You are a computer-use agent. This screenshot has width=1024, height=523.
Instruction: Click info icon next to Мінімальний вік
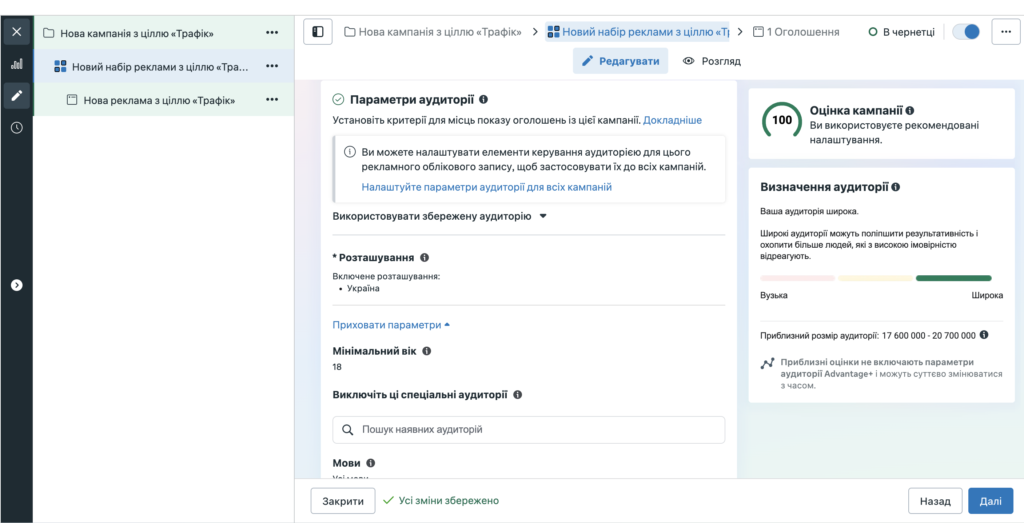click(427, 351)
